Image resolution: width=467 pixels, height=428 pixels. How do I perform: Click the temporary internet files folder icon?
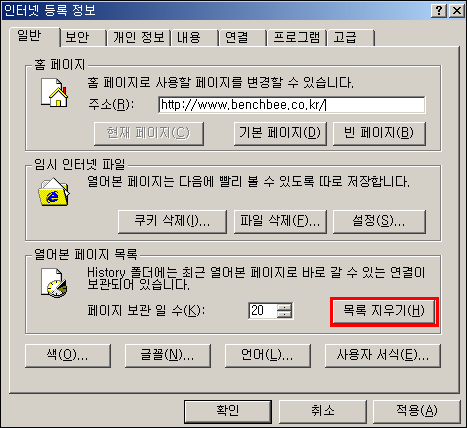[x=53, y=192]
